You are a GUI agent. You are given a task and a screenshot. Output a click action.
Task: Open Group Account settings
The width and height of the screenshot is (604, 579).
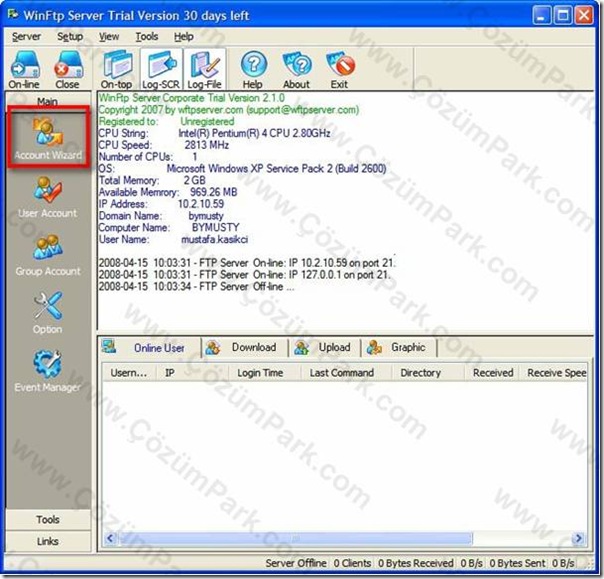coord(48,255)
